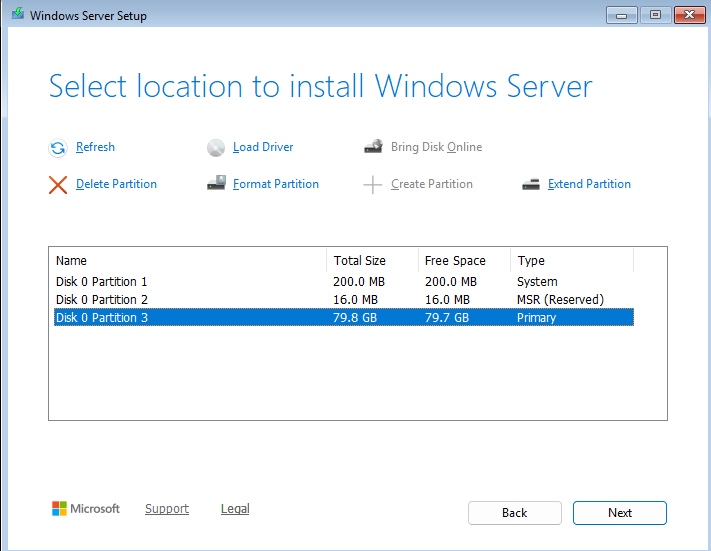Click the Microsoft four-color logo
Image resolution: width=711 pixels, height=551 pixels.
(59, 508)
